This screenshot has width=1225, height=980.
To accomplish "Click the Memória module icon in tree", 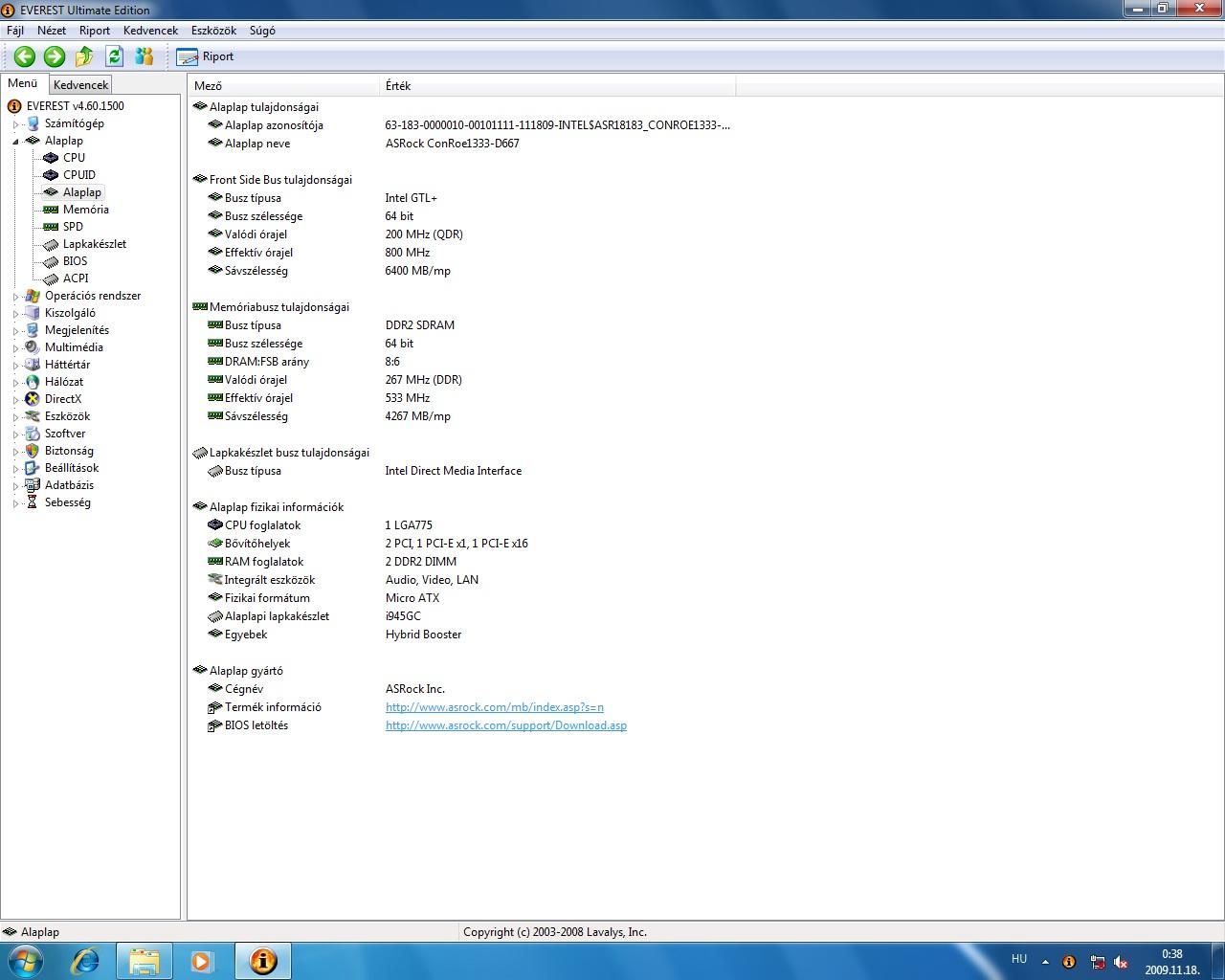I will pyautogui.click(x=51, y=210).
